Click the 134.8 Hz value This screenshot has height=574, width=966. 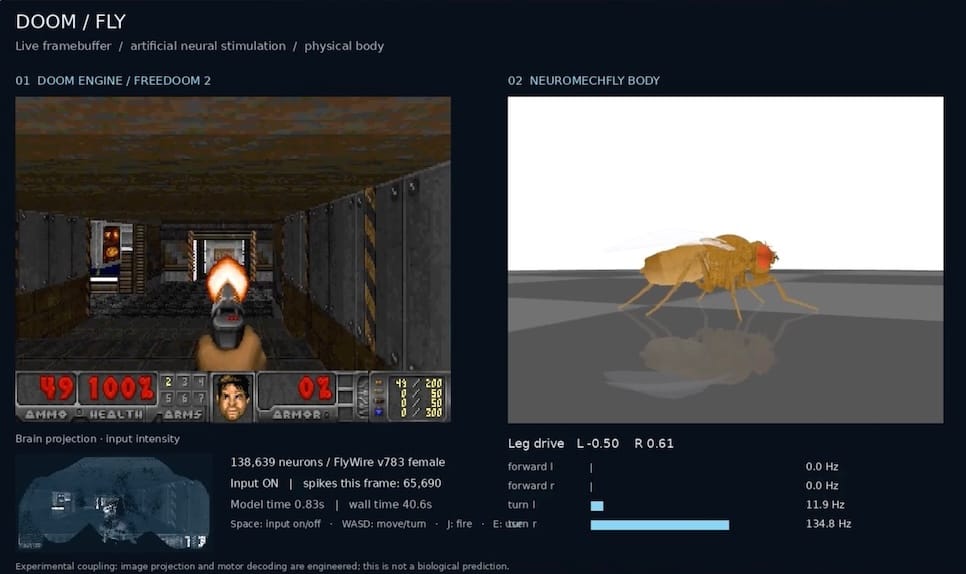829,524
